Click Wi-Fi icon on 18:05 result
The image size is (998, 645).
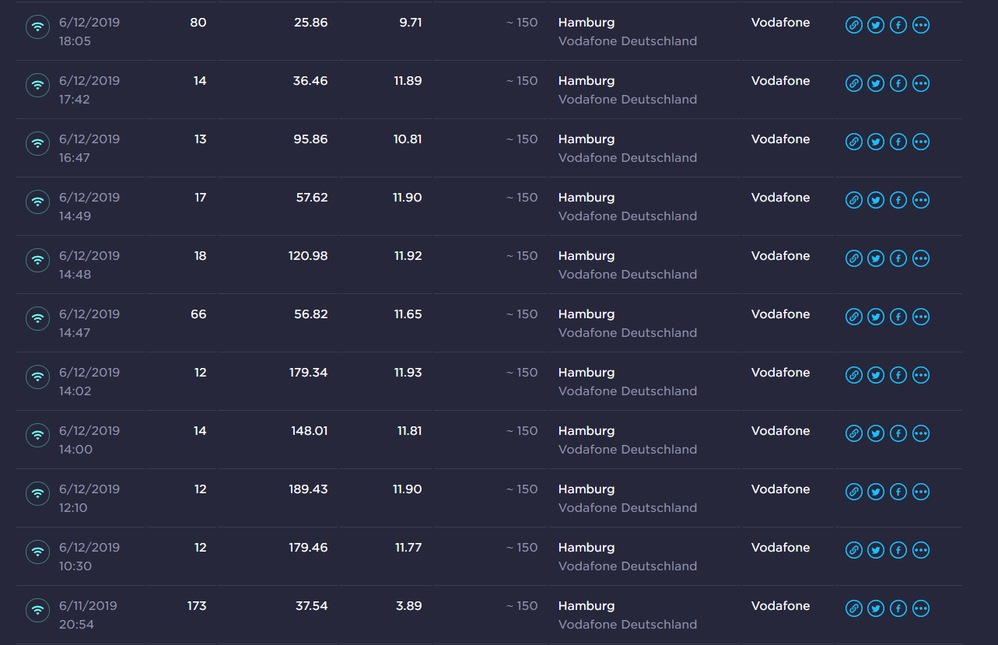pos(38,26)
